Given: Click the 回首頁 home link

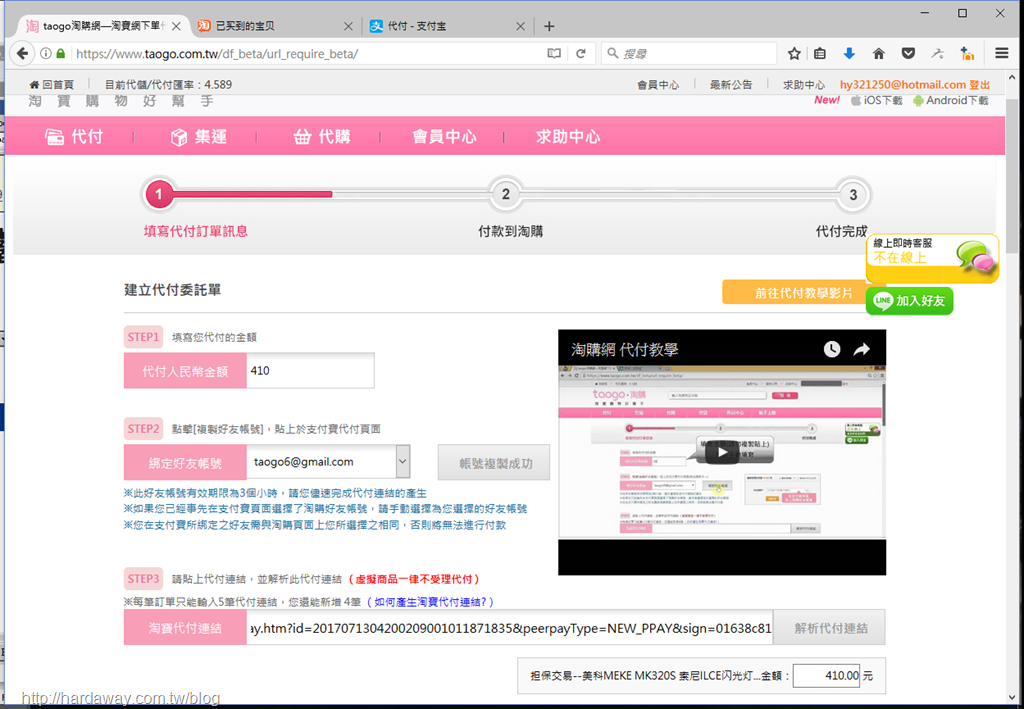Looking at the screenshot, I should point(52,84).
